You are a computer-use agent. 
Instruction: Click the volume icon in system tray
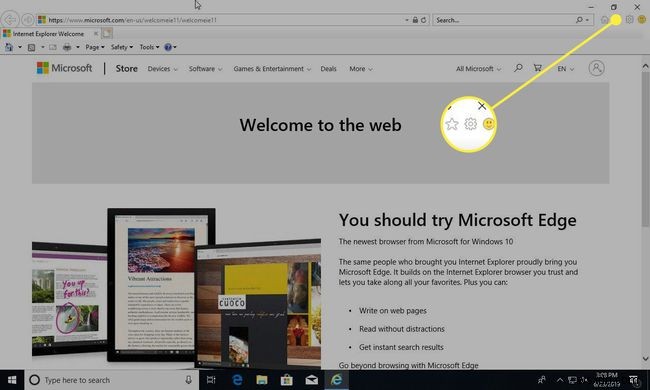(x=584, y=380)
